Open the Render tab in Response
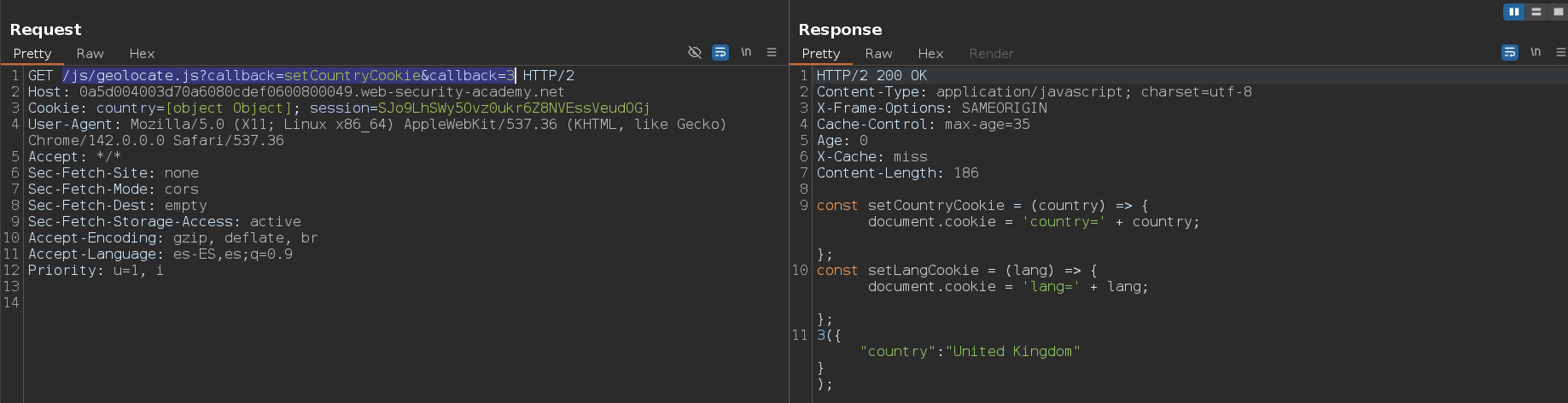 click(x=991, y=54)
